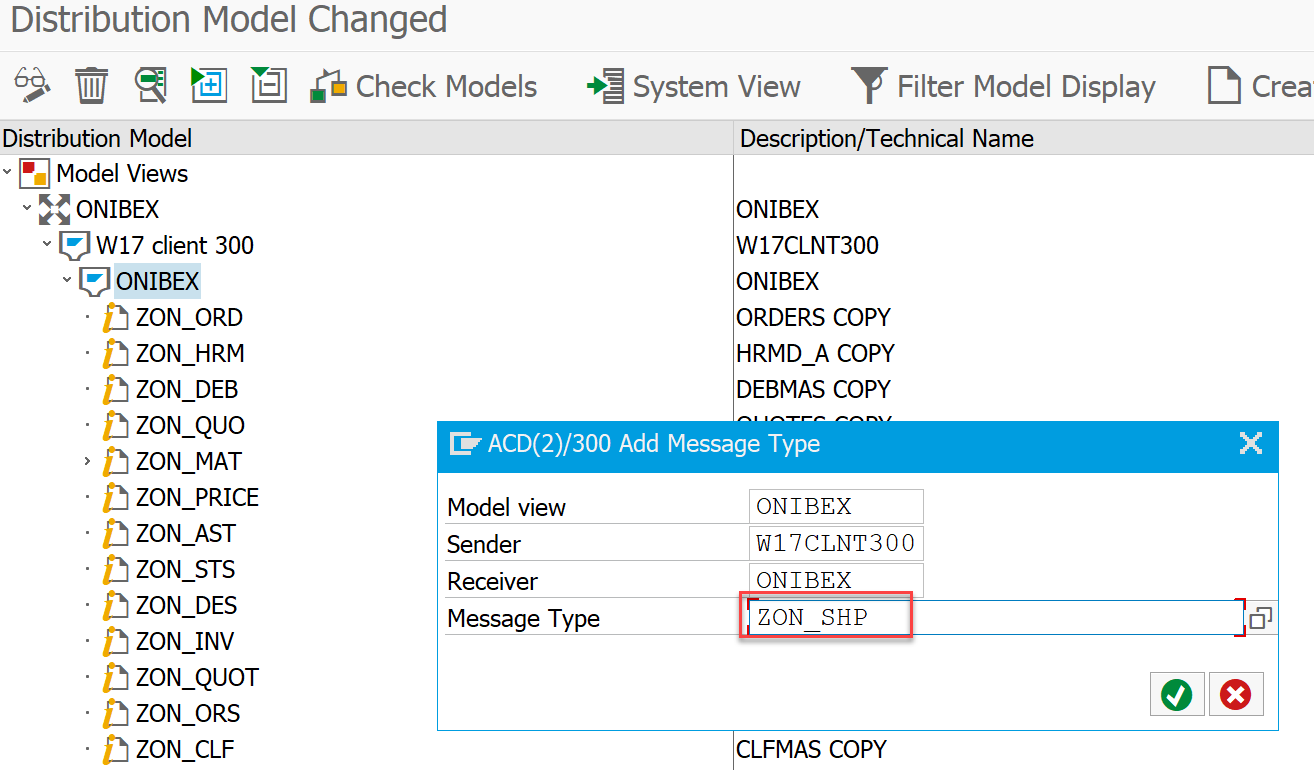Click the Message Type input field
The height and width of the screenshot is (770, 1314).
click(990, 618)
